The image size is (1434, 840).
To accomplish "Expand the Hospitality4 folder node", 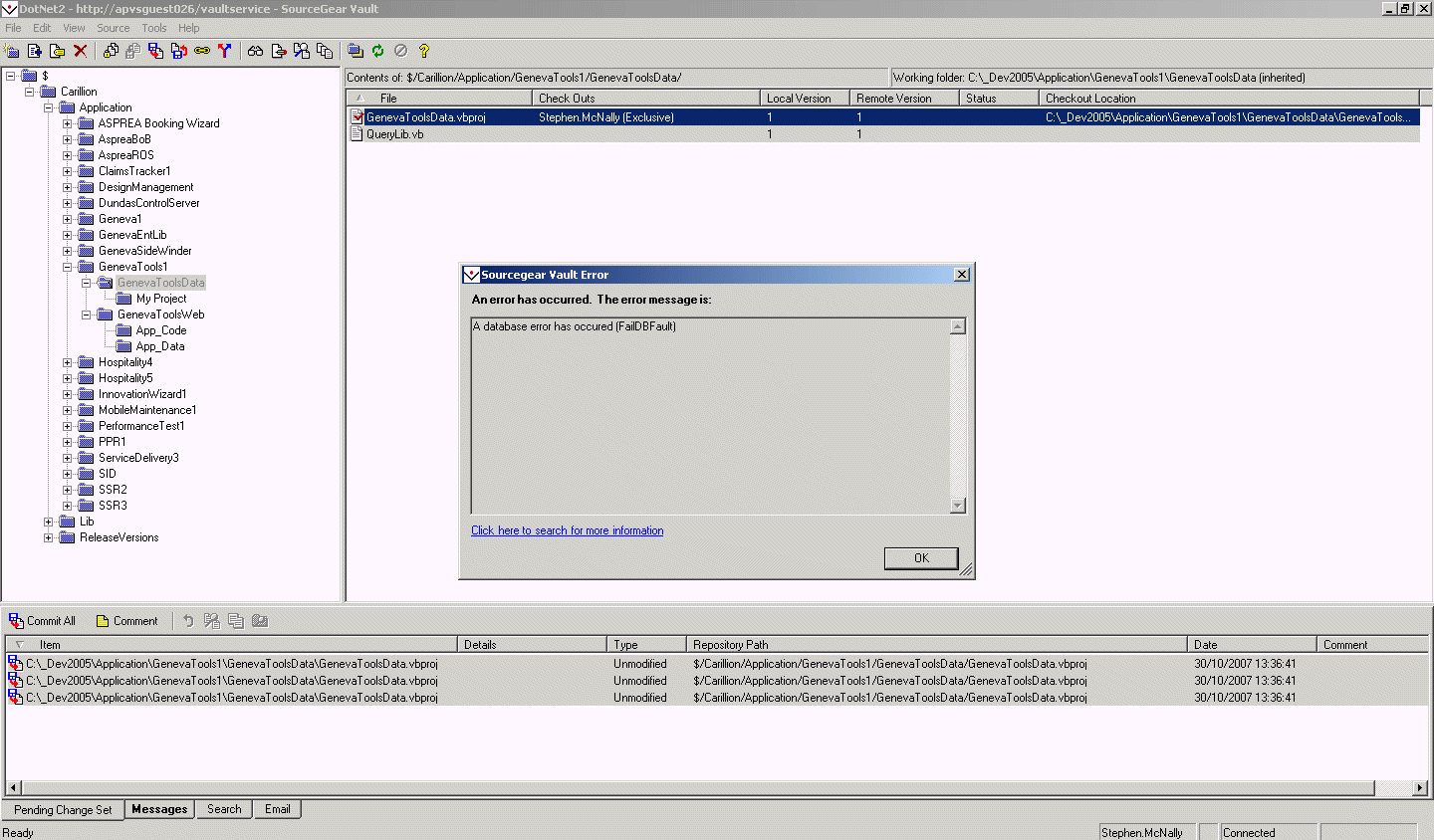I will tap(68, 362).
